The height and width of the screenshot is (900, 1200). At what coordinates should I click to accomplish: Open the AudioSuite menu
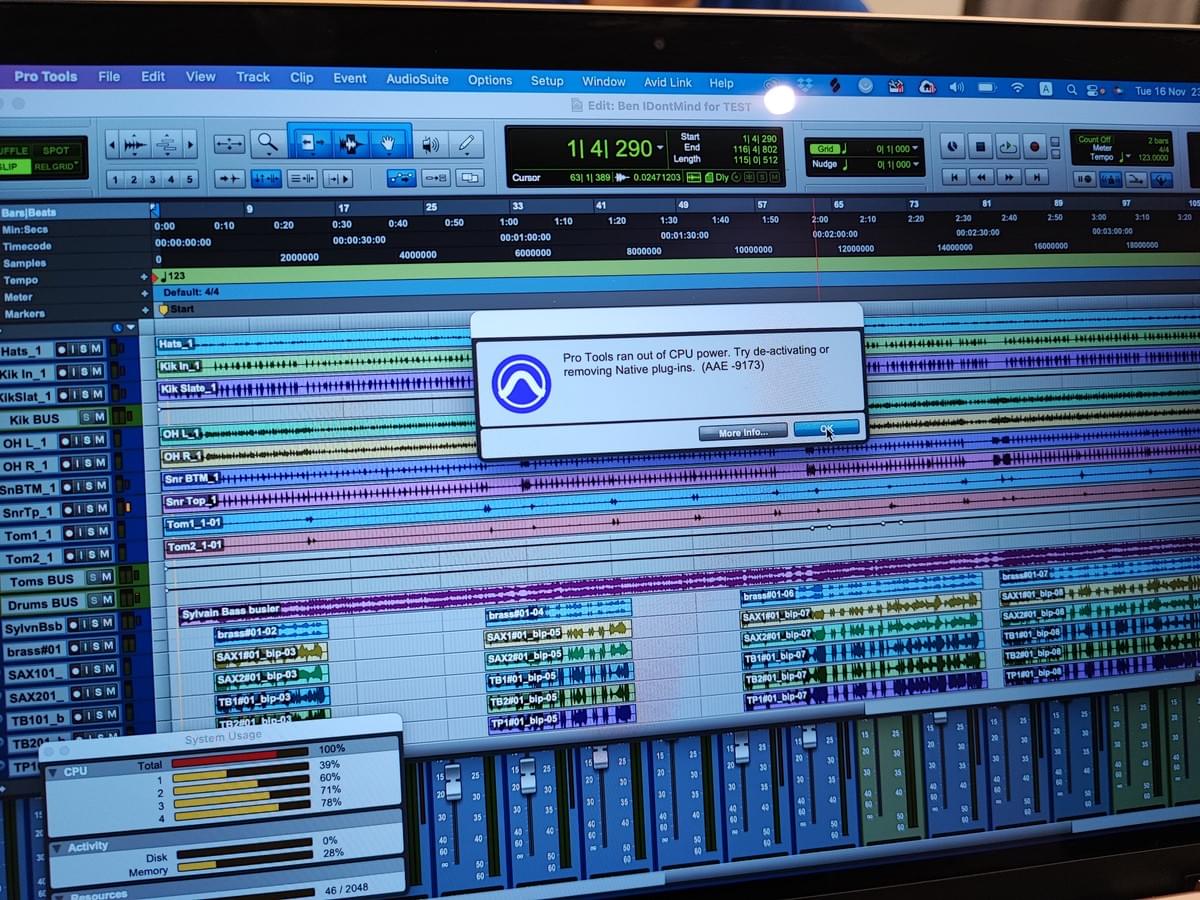(x=419, y=79)
